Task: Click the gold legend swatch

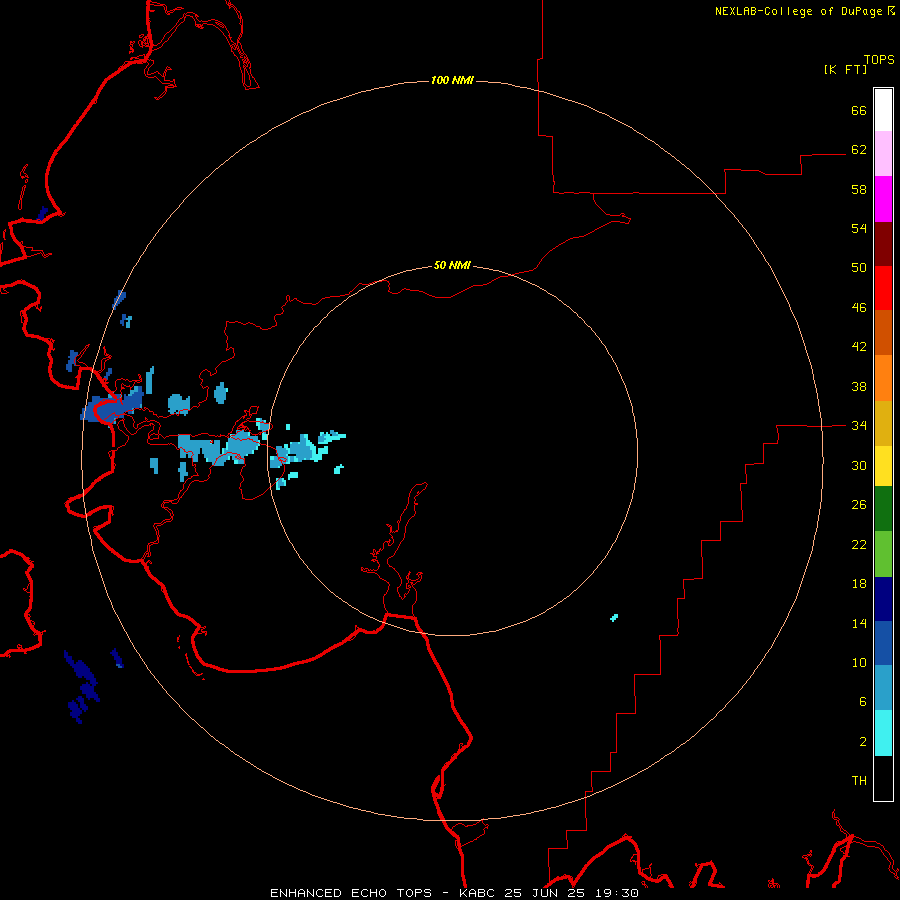Action: (x=883, y=423)
